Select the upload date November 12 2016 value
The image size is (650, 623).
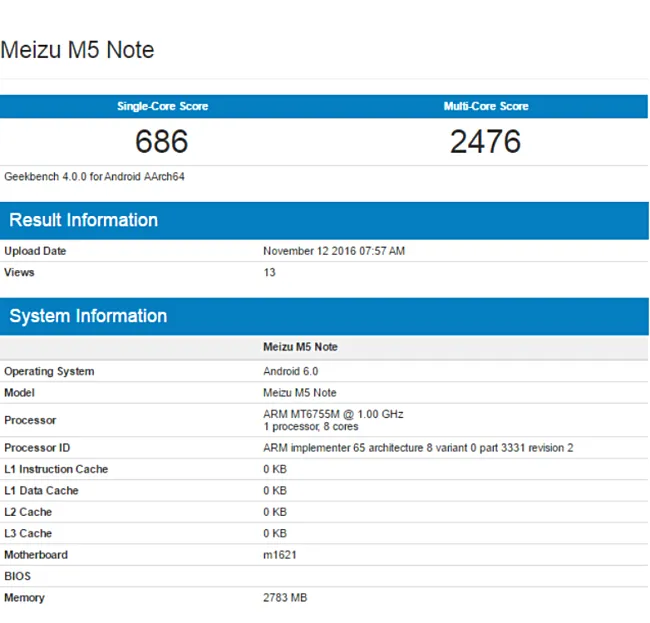(333, 251)
